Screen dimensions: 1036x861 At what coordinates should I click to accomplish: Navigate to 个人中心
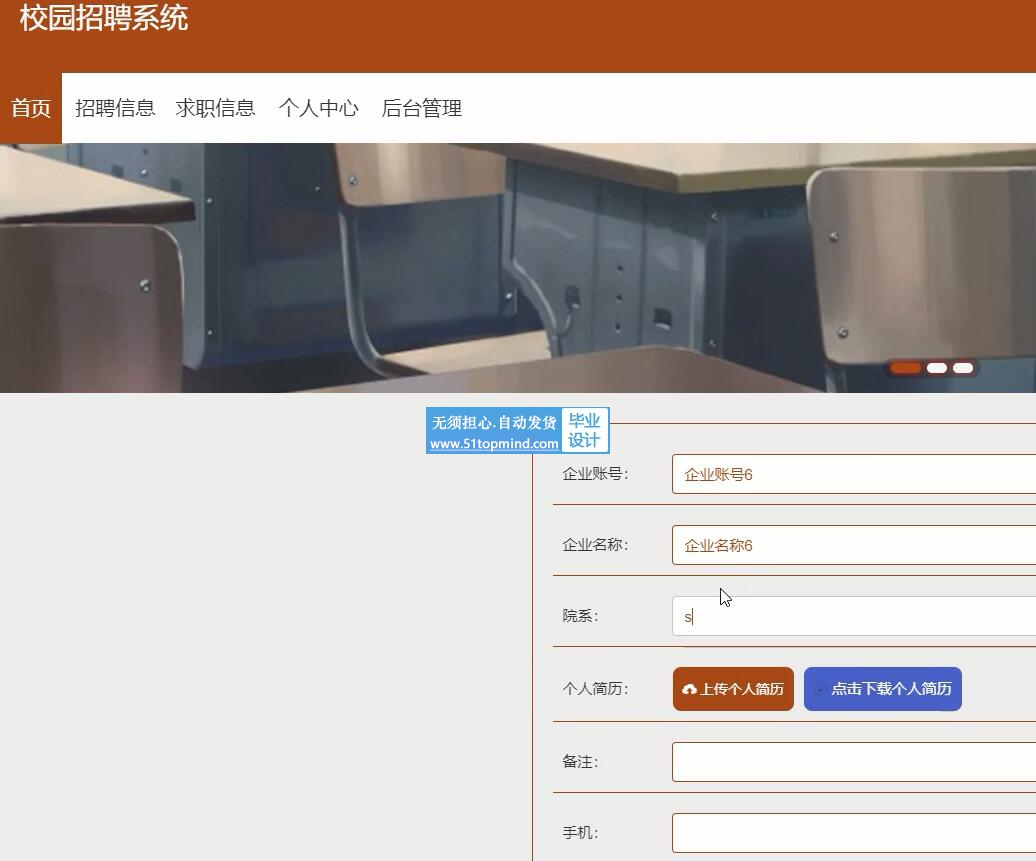click(x=318, y=108)
